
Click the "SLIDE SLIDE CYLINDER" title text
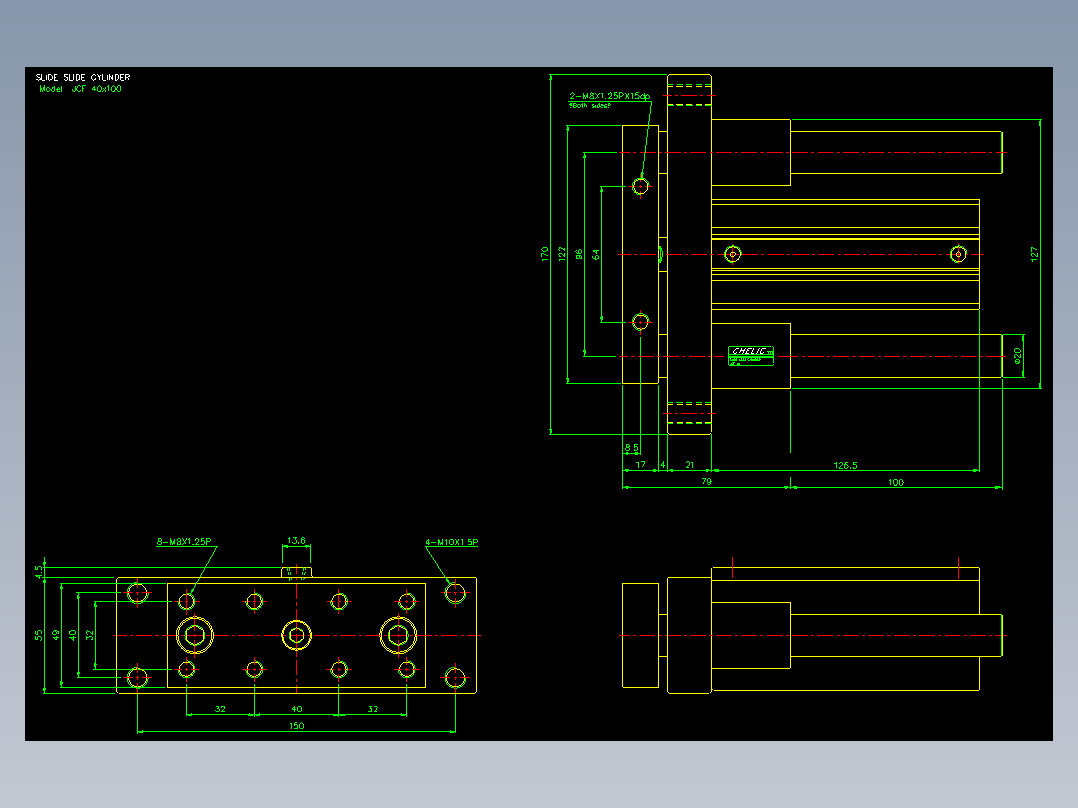[x=82, y=78]
